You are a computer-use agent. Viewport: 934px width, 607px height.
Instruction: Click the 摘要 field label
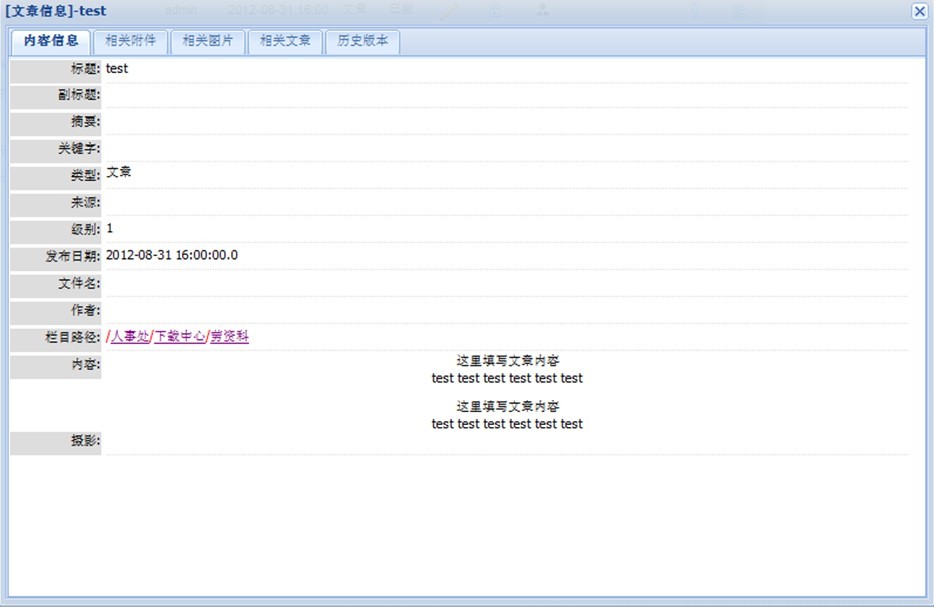coord(85,122)
